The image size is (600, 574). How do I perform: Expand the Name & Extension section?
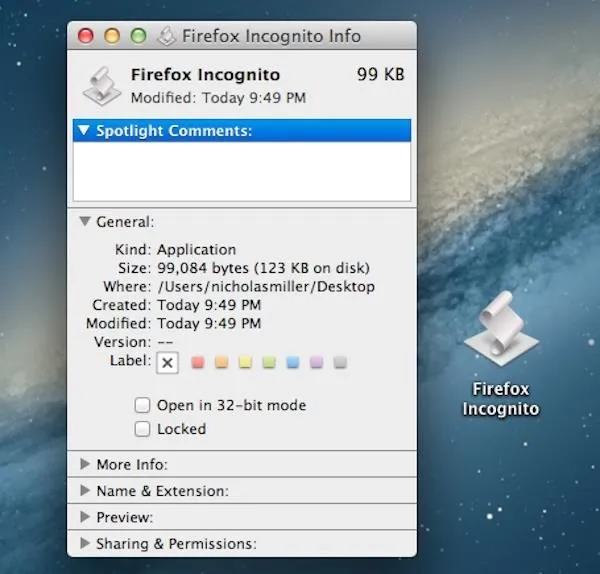coord(85,491)
